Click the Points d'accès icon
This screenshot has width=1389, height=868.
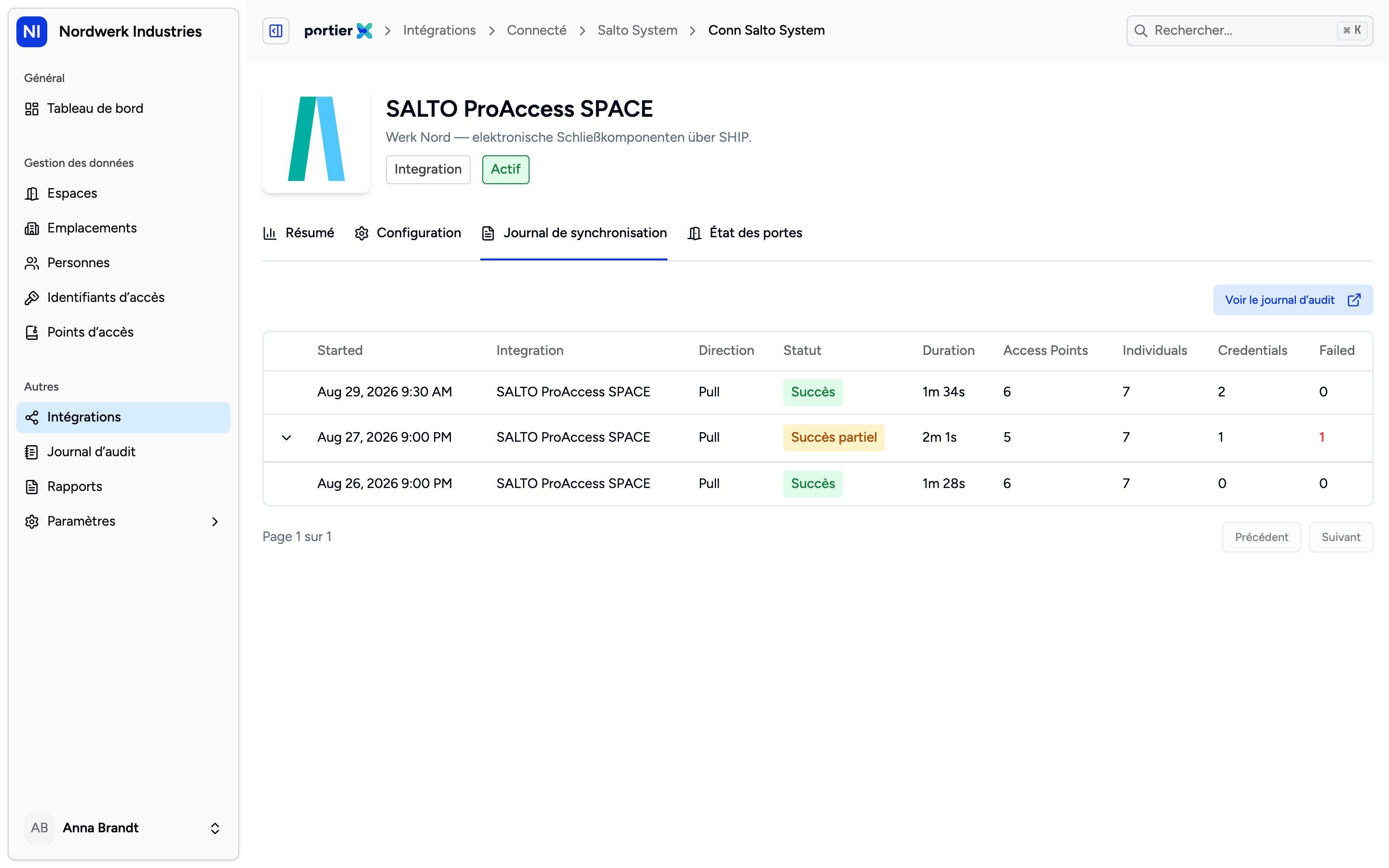[31, 332]
